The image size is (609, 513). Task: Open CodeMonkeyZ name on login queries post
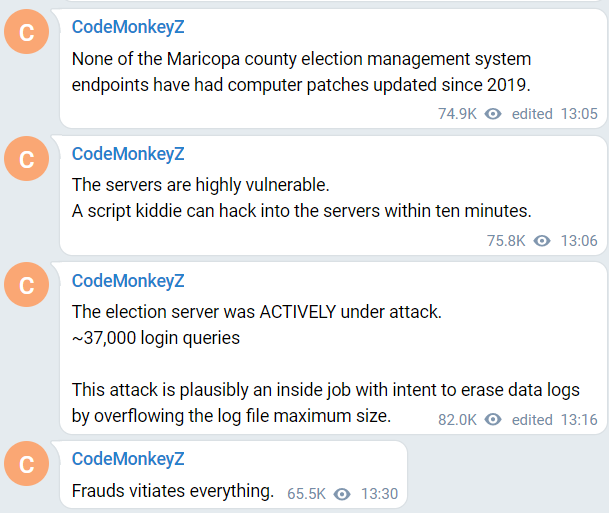pos(128,281)
